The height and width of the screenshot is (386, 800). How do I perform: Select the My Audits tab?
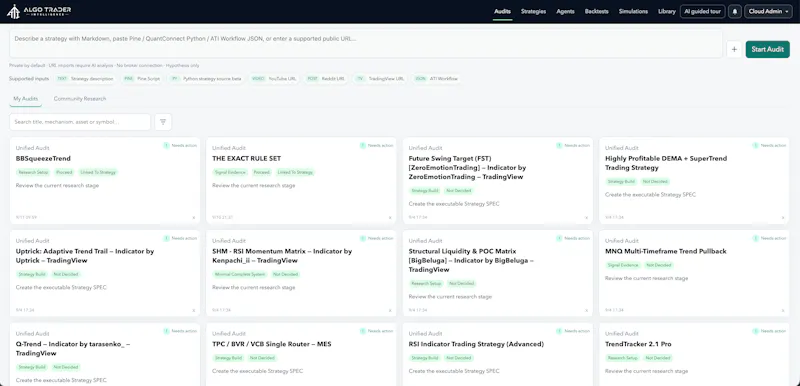[26, 99]
